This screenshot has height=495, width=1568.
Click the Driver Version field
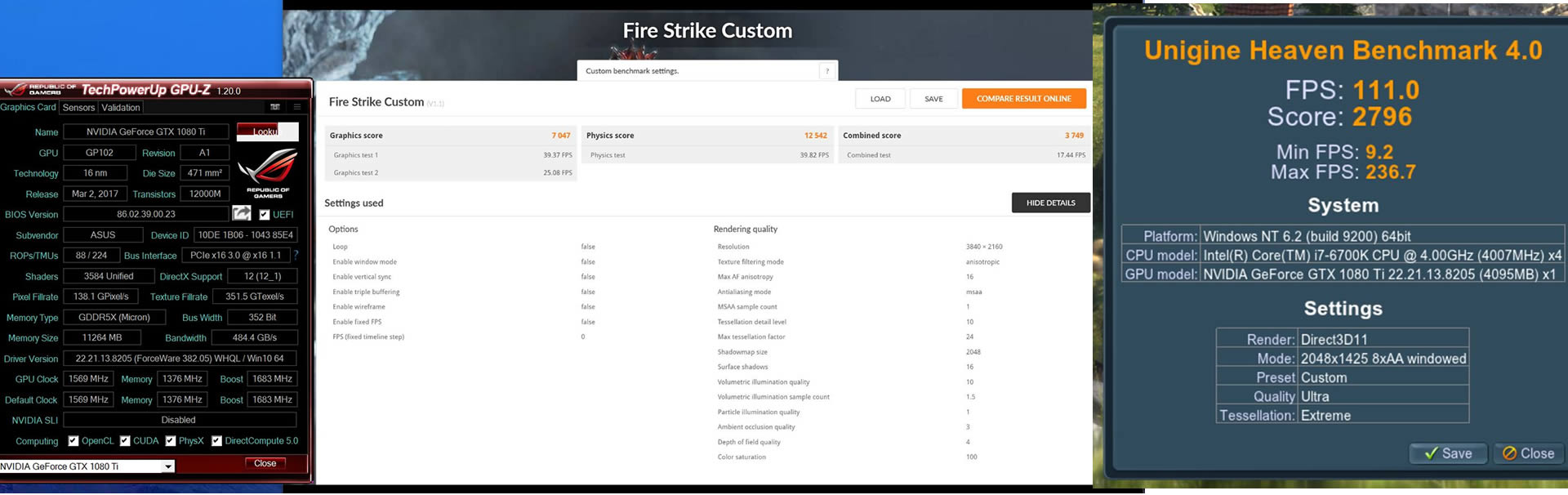180,359
